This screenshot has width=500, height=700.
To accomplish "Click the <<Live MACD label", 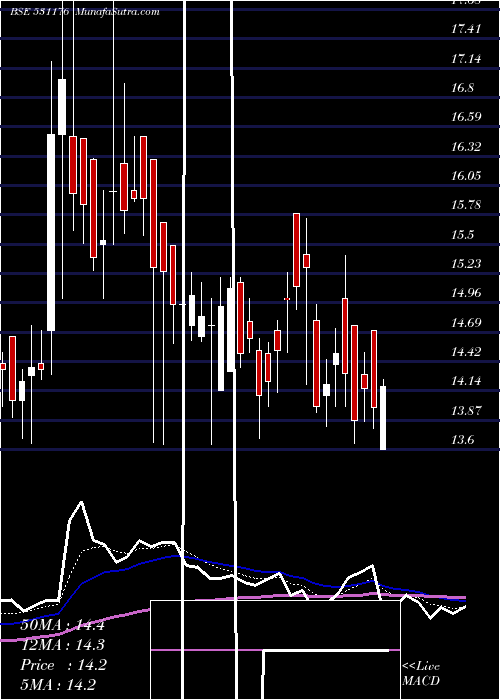I will click(421, 674).
